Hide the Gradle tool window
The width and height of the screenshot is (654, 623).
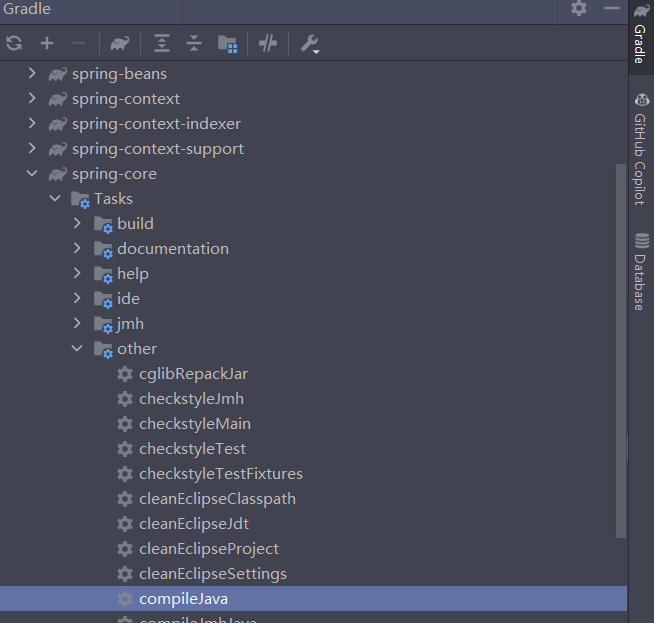(x=612, y=8)
